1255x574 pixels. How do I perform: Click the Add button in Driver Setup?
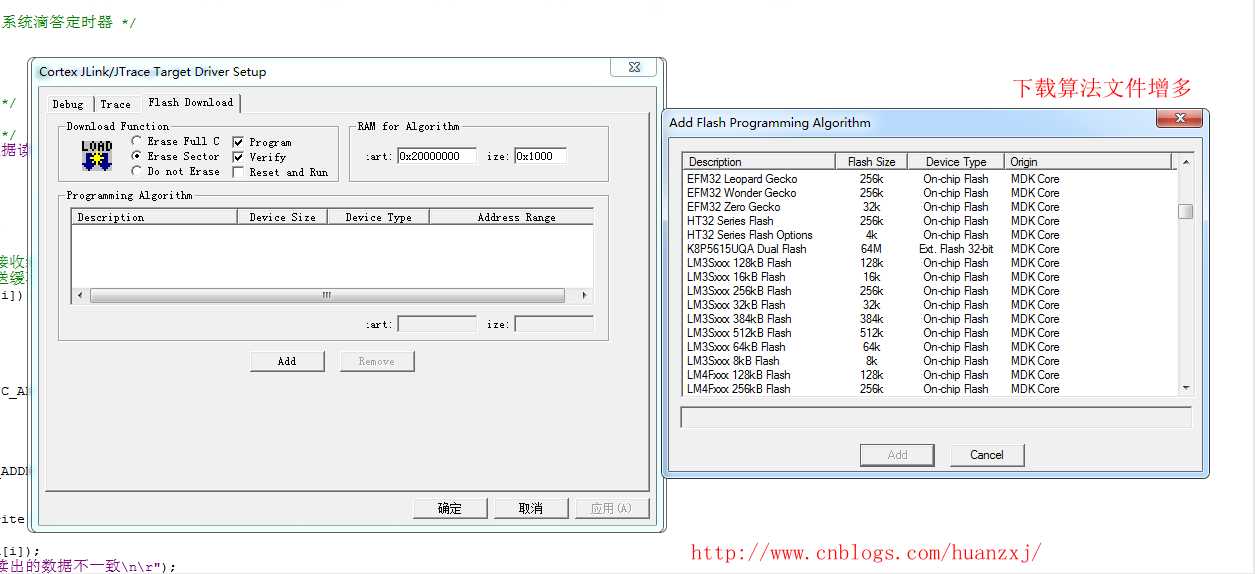287,361
